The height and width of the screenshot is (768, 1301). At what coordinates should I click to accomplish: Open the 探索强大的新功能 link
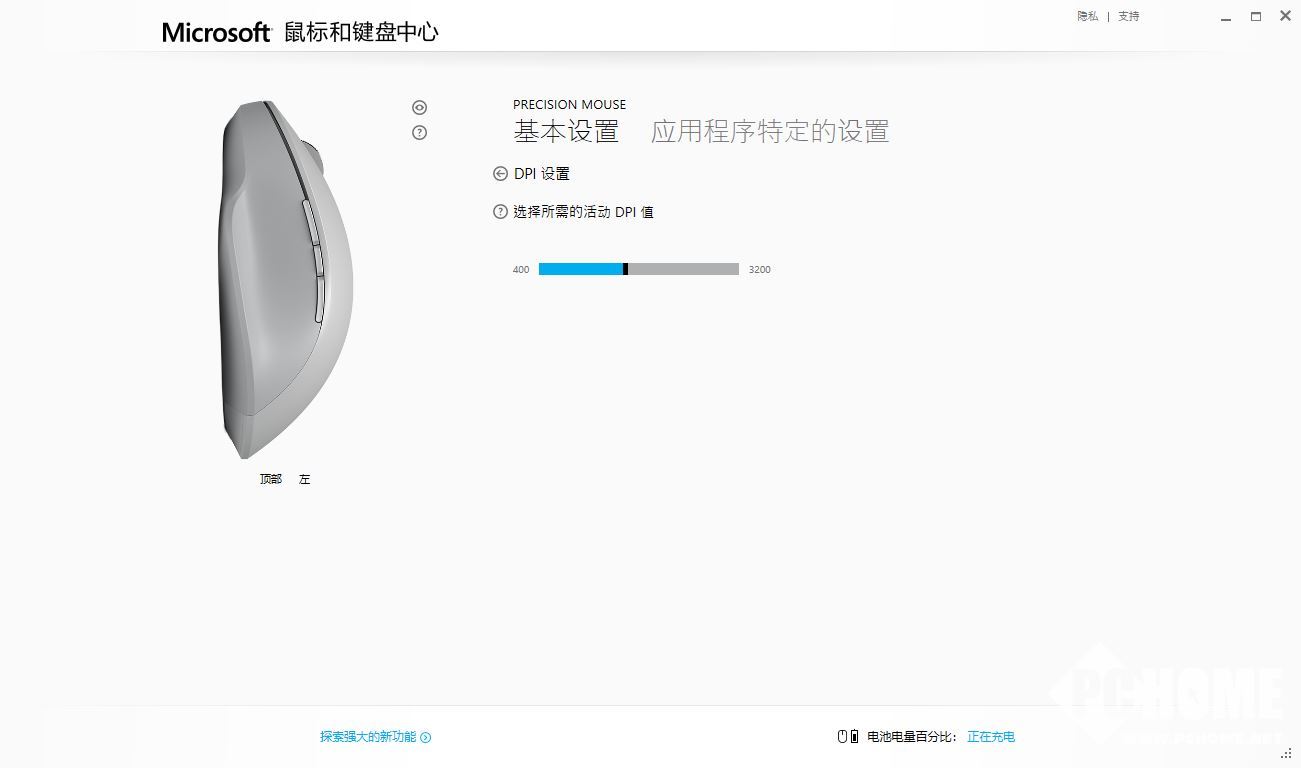pyautogui.click(x=368, y=737)
